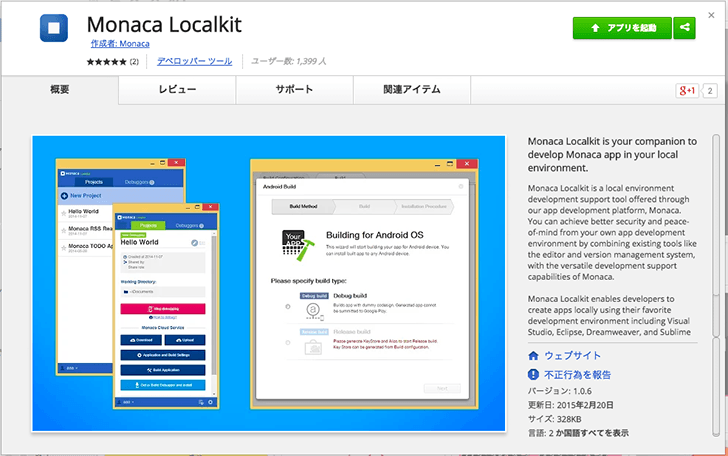Click pencil edit icon next to Hello World

coord(195,243)
